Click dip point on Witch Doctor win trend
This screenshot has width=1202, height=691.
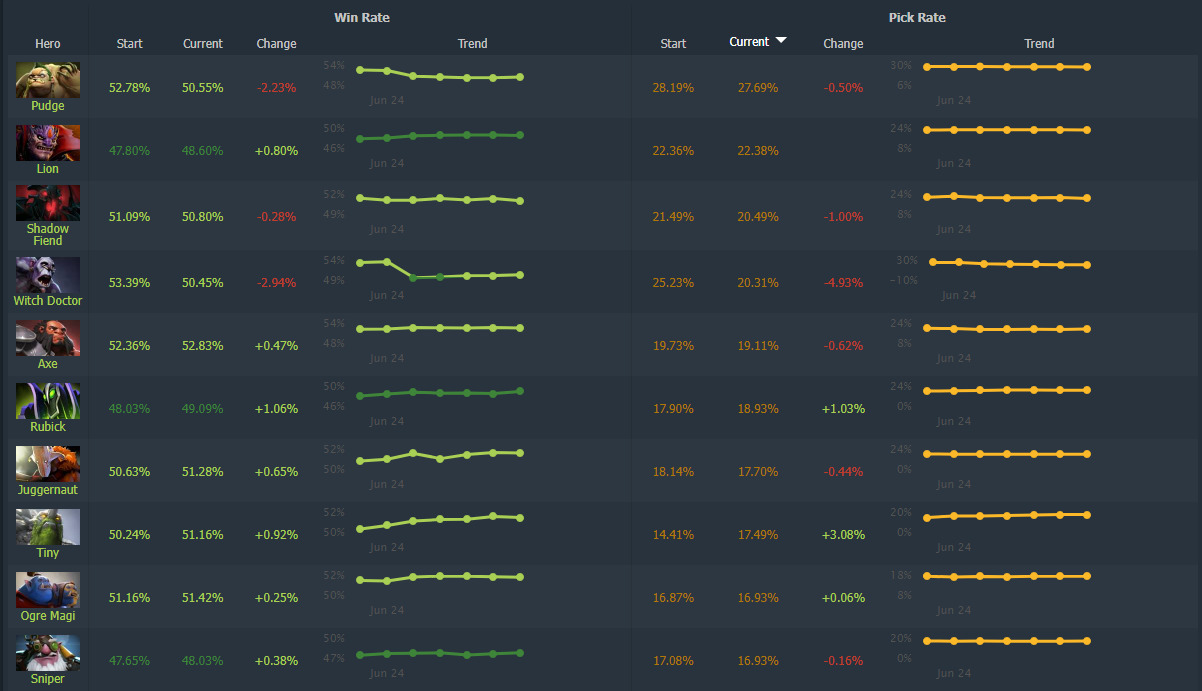click(x=412, y=277)
